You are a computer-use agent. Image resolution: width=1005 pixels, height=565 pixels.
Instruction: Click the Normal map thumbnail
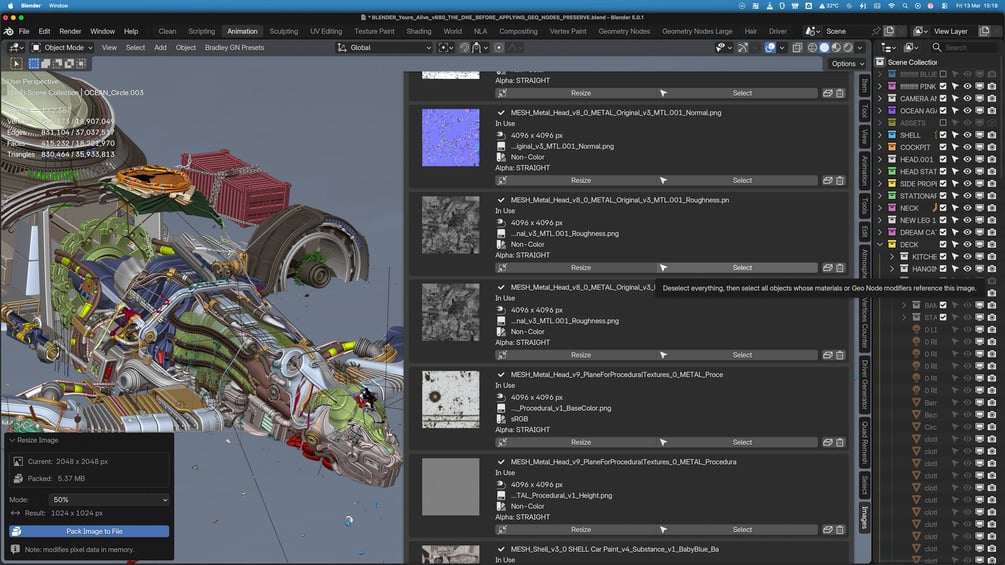click(x=451, y=138)
